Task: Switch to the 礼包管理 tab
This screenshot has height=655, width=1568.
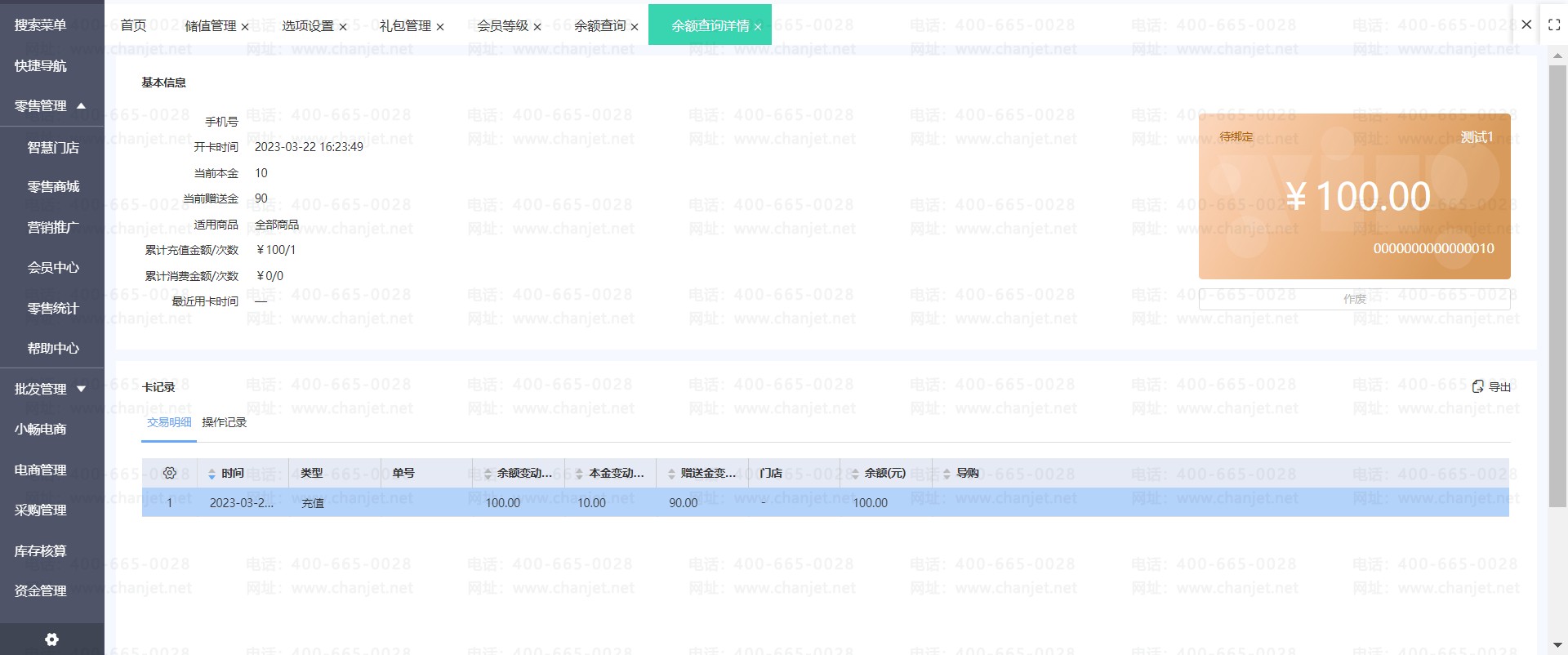Action: [x=405, y=25]
